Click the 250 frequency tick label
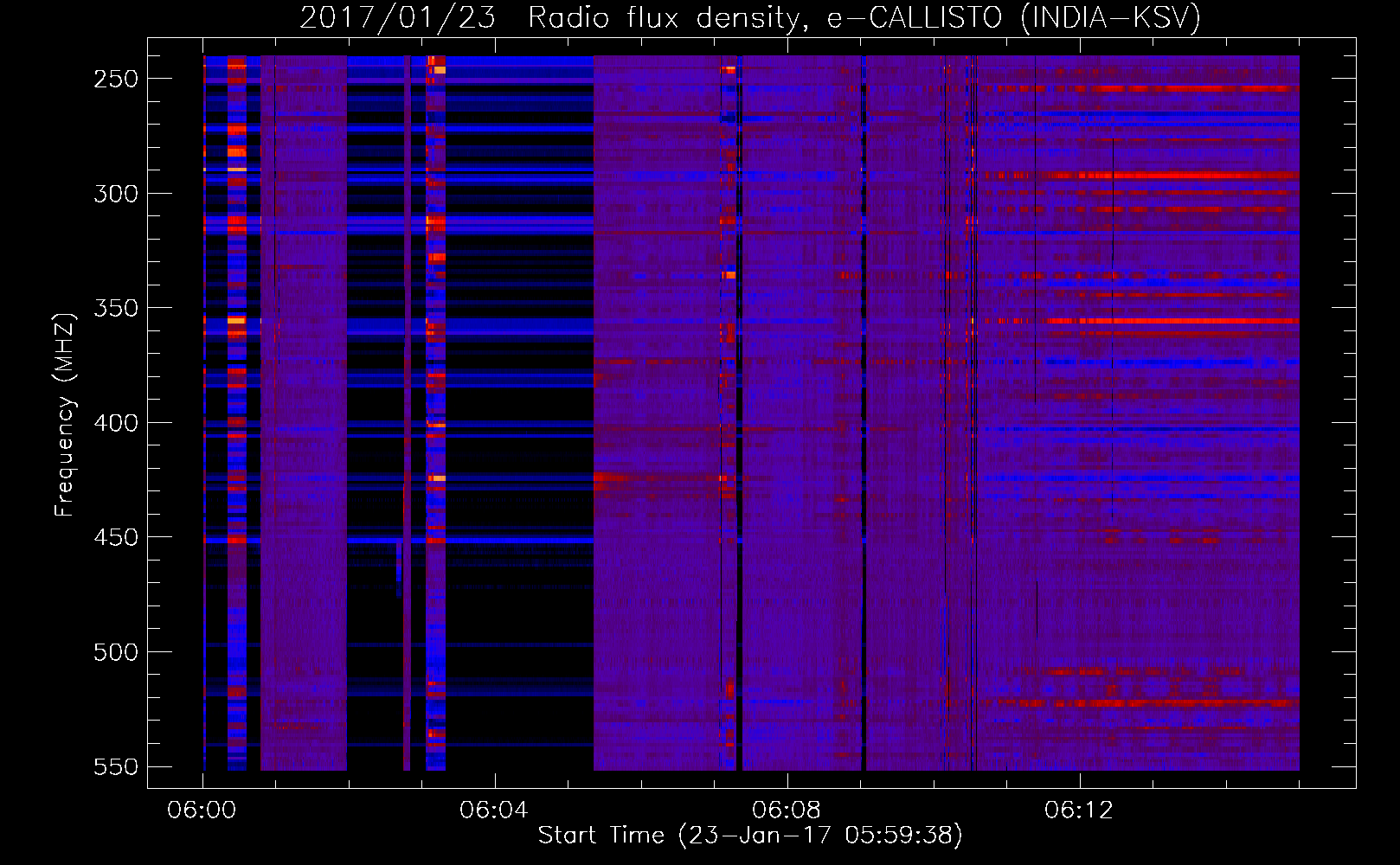Screen dimensions: 1400x865 click(116, 79)
